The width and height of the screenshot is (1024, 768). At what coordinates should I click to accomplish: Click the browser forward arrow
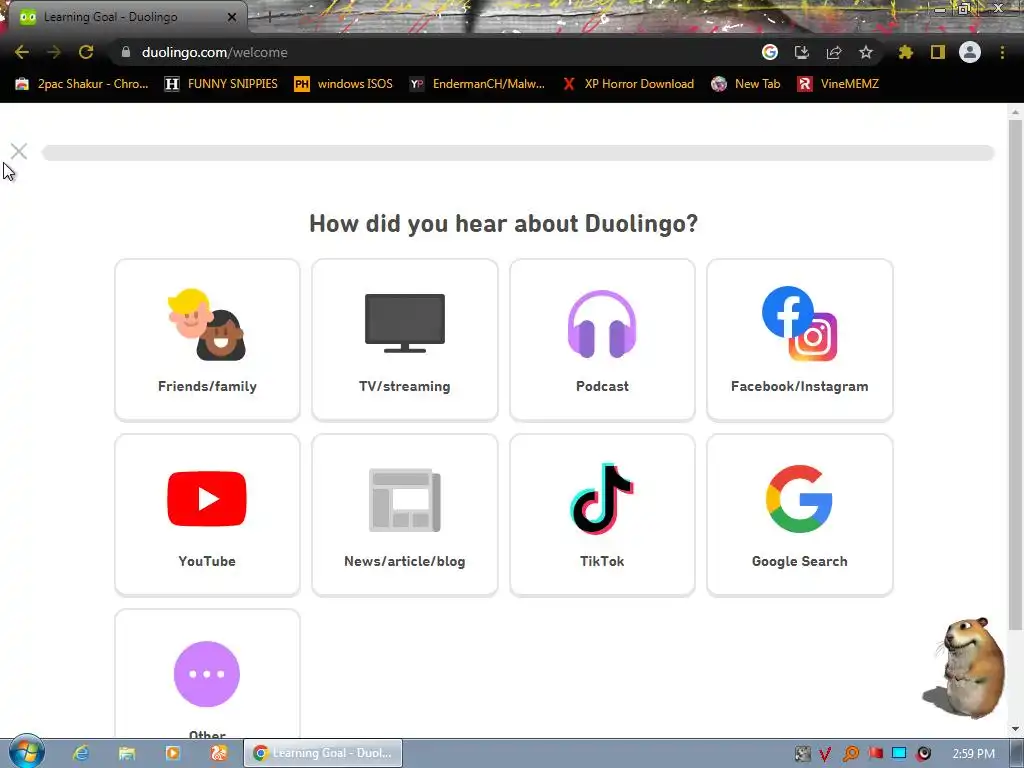click(x=54, y=52)
